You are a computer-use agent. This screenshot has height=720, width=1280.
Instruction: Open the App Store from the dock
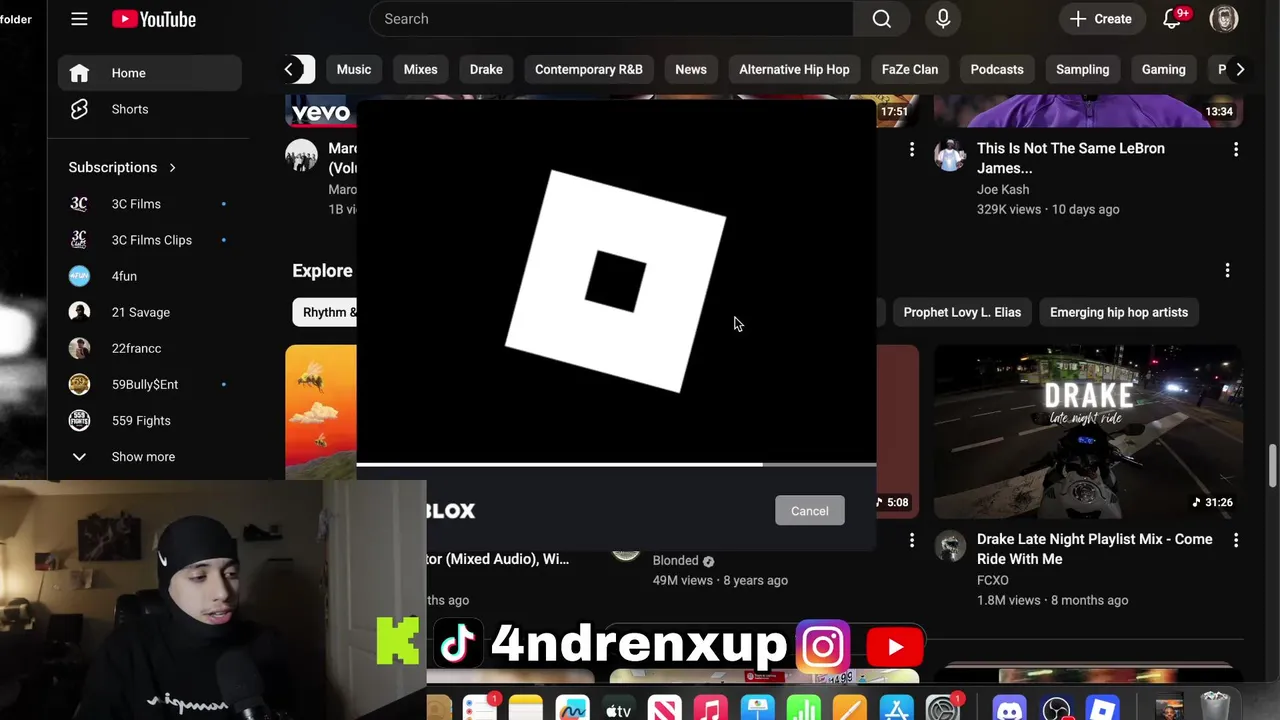897,709
